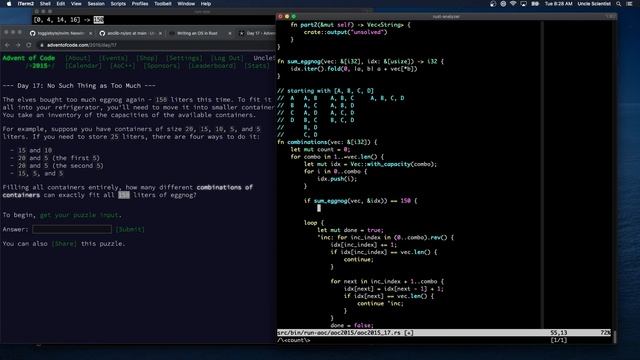Image resolution: width=640 pixels, height=360 pixels.
Task: Open the Help menu
Action: click(206, 4)
